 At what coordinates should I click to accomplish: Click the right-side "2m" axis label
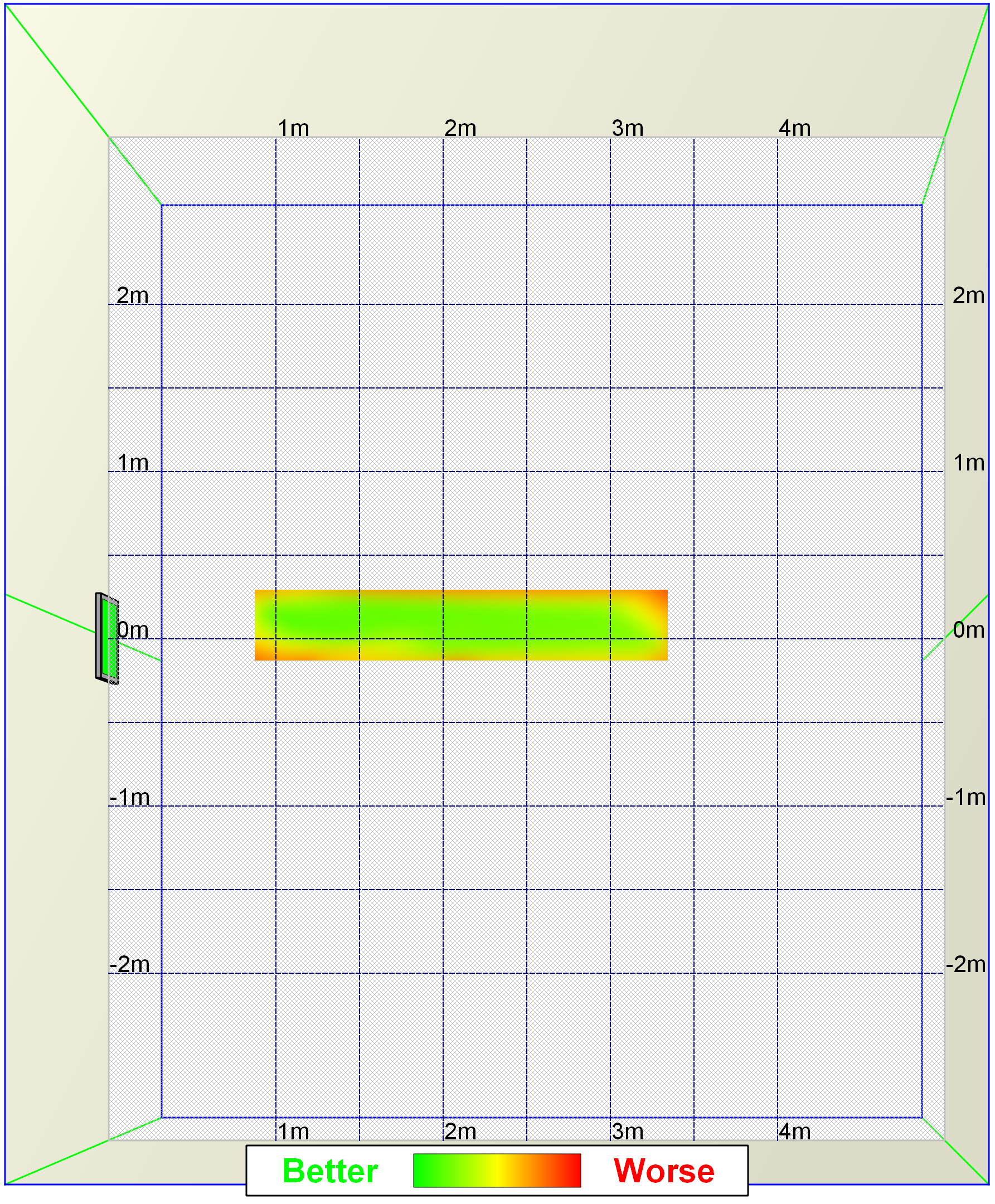pos(969,295)
